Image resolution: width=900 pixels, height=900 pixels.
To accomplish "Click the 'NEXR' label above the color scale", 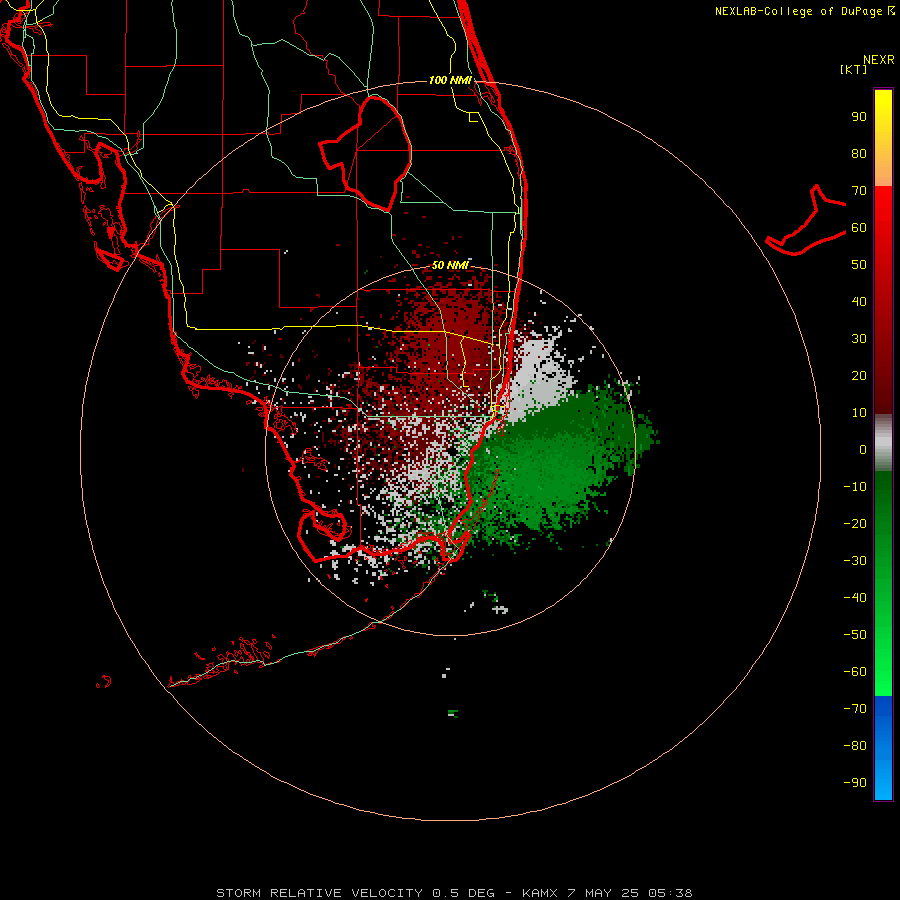I will (x=879, y=60).
